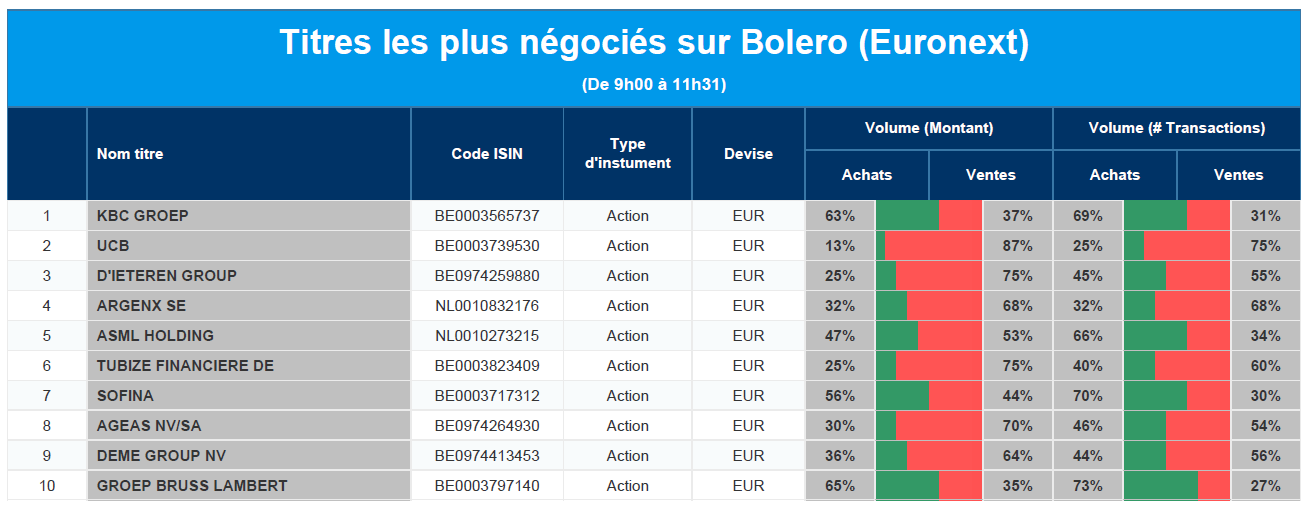The image size is (1312, 512).
Task: Click Ventes header under Volume (# Transactions)
Action: 1238,175
